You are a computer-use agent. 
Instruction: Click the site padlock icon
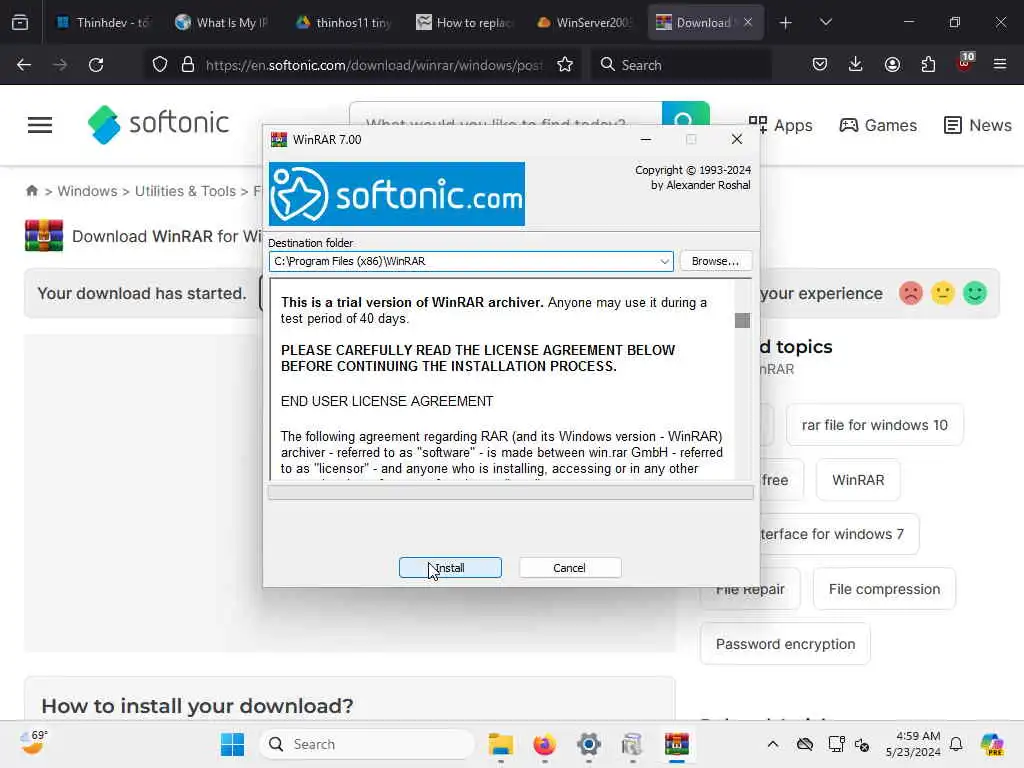coord(188,65)
